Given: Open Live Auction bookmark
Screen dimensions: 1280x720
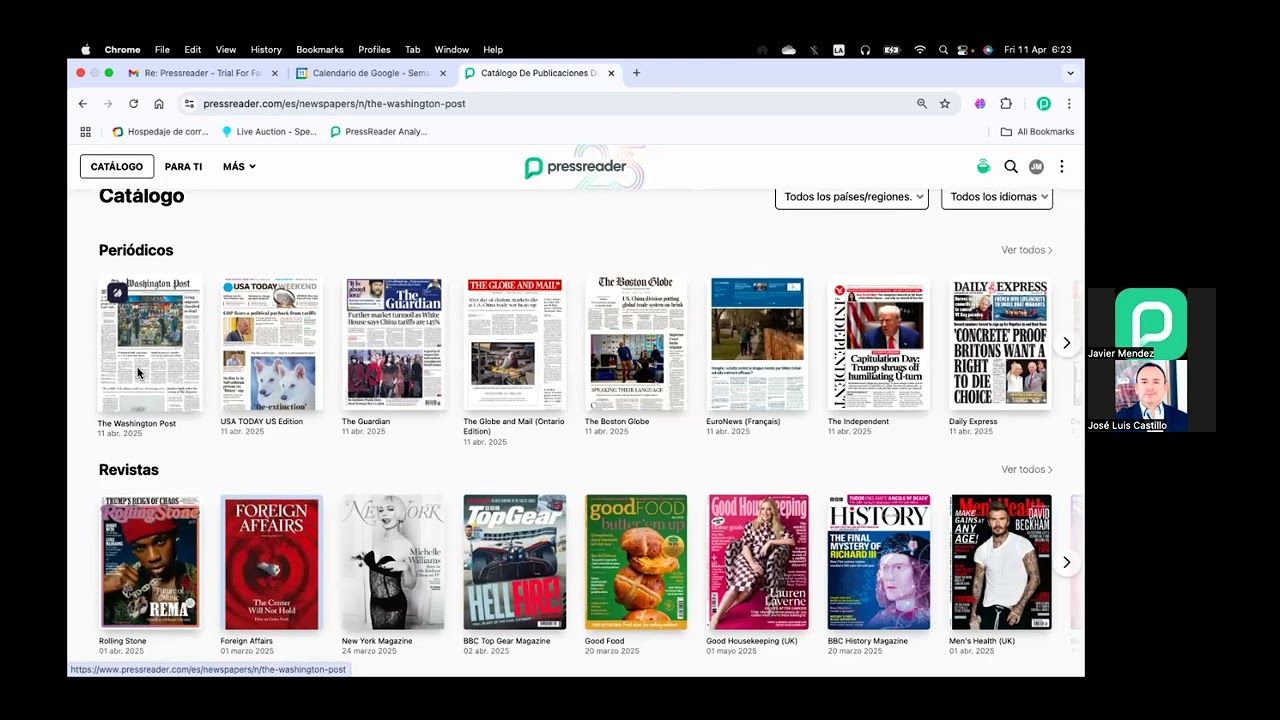Looking at the screenshot, I should point(269,132).
